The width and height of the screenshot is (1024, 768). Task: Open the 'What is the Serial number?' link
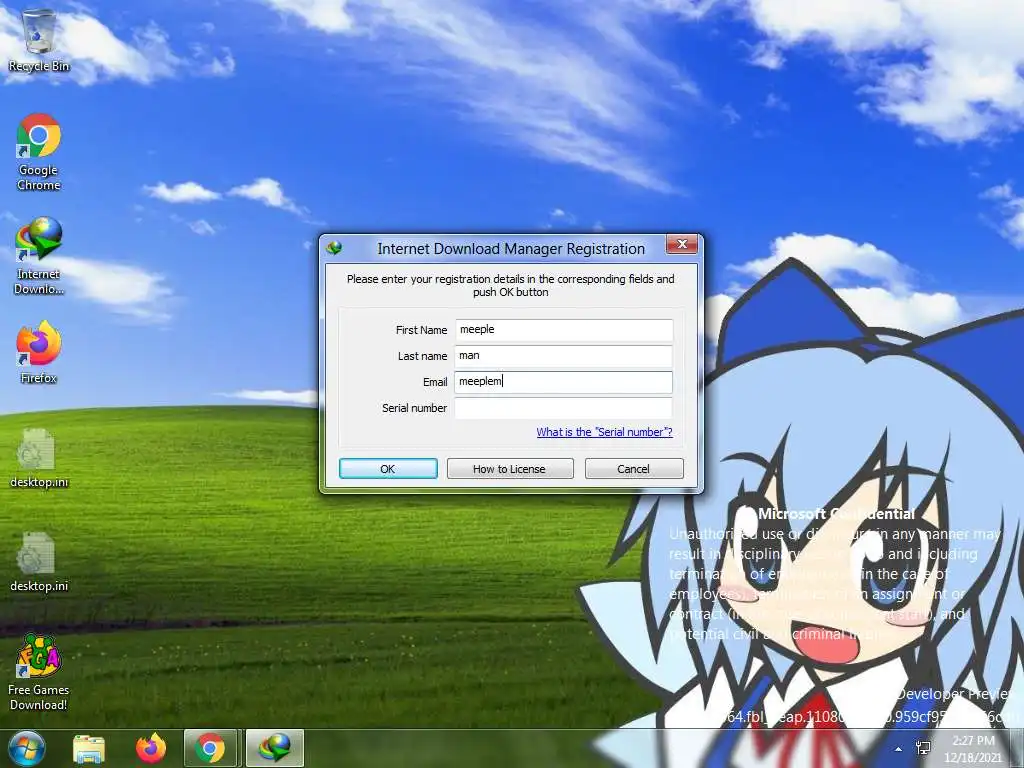(x=604, y=432)
